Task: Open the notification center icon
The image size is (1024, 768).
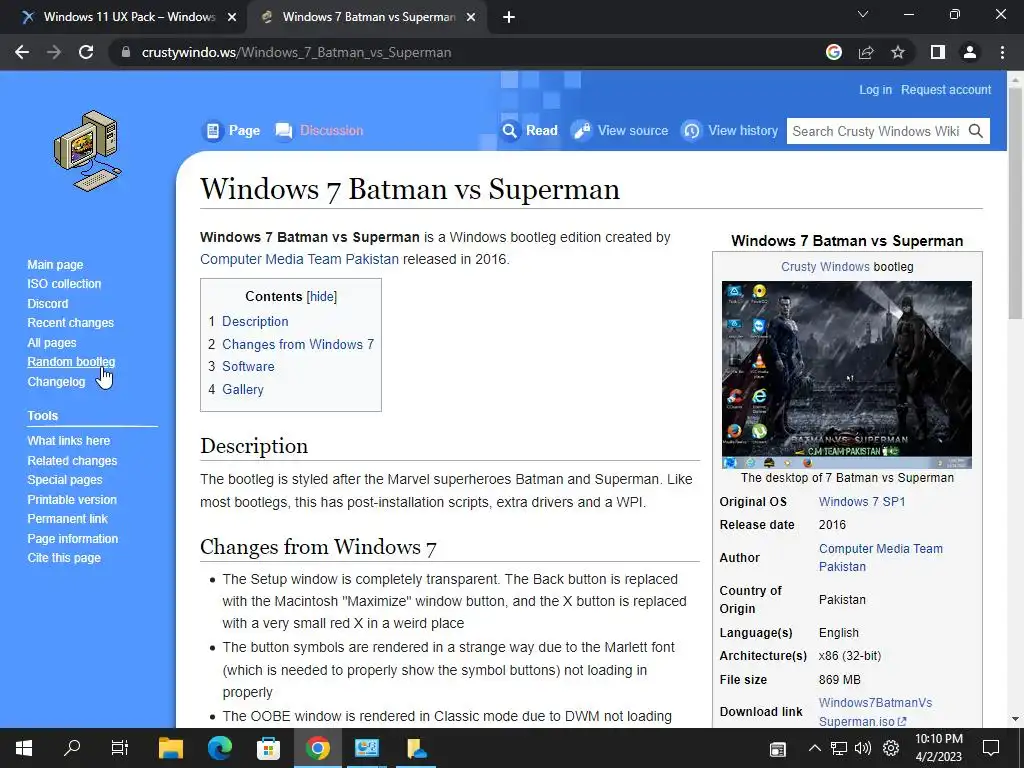Action: [991, 748]
